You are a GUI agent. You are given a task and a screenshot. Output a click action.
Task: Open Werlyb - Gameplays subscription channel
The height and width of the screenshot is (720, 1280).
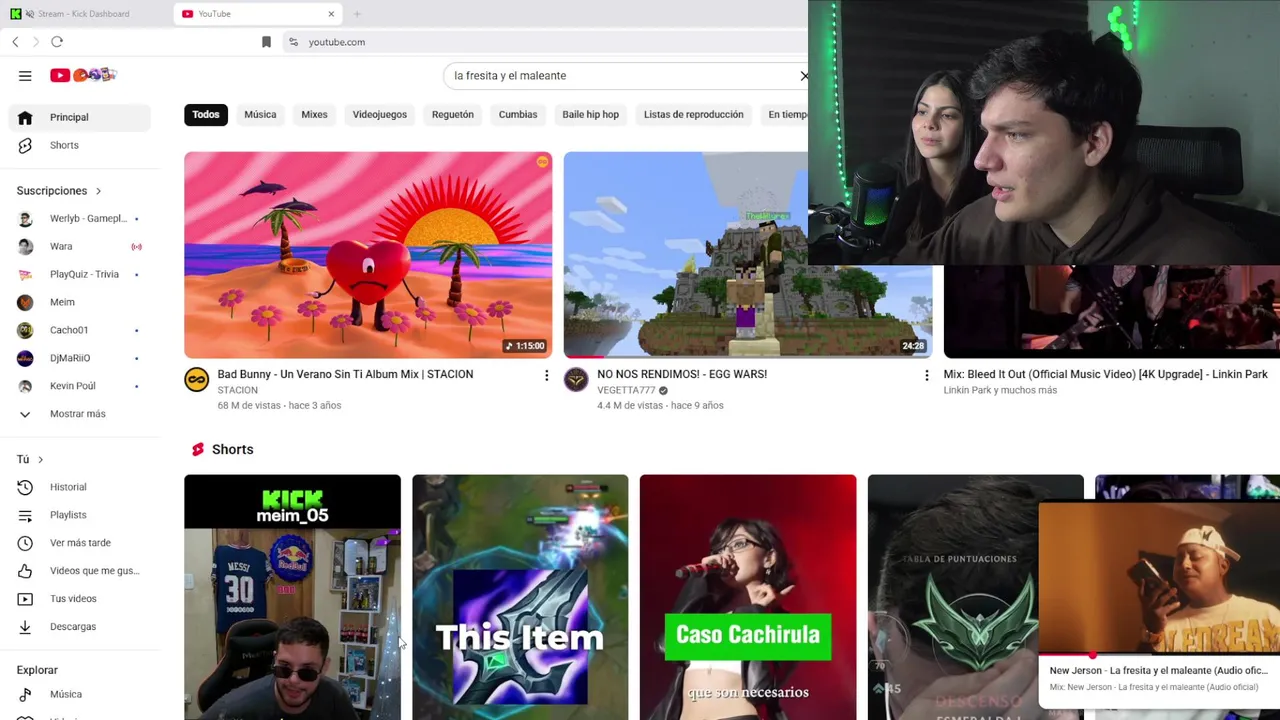click(80, 218)
